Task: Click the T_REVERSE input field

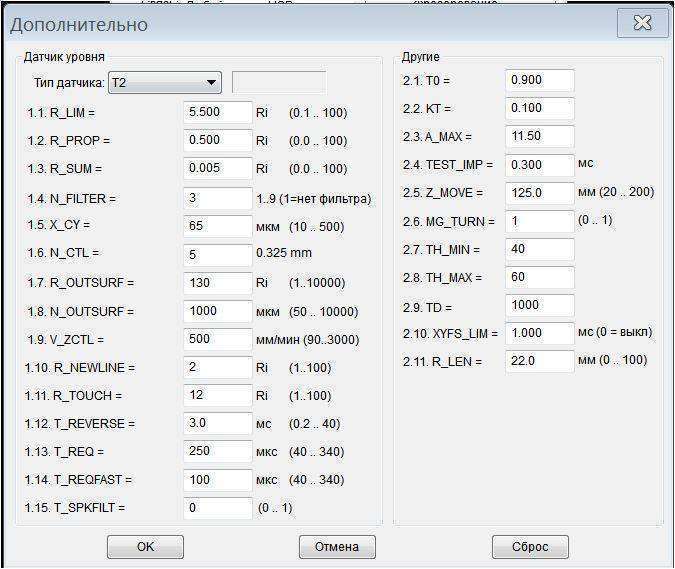Action: pos(218,424)
